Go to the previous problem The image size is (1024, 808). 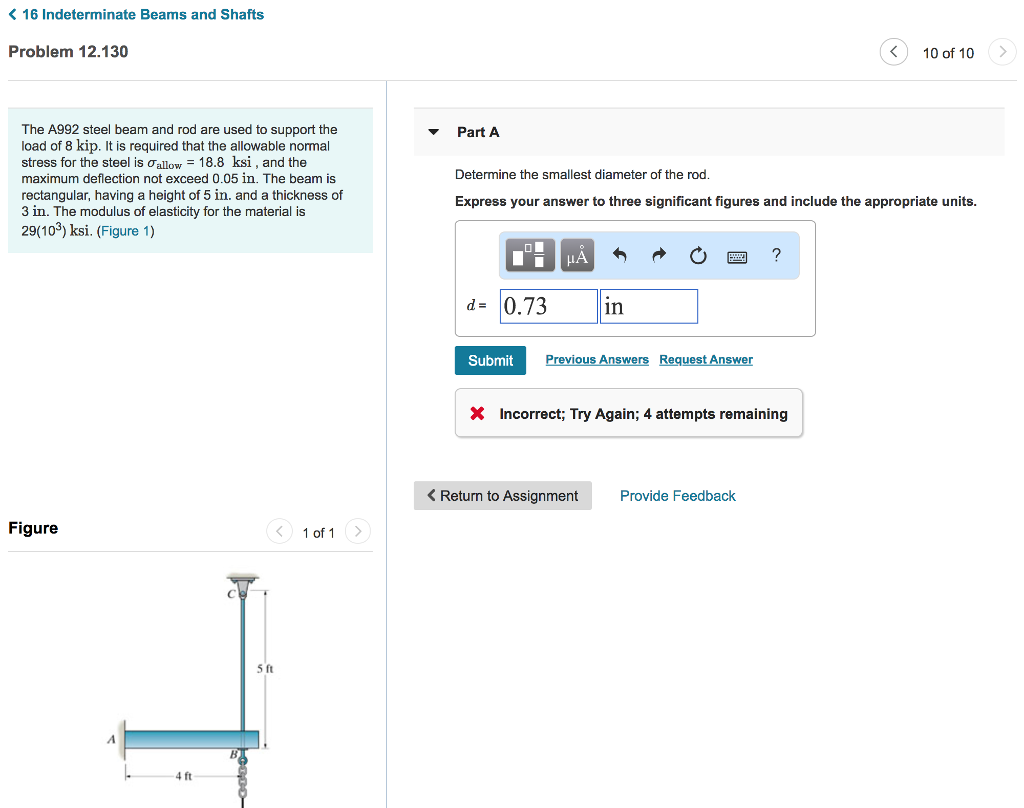pos(893,51)
